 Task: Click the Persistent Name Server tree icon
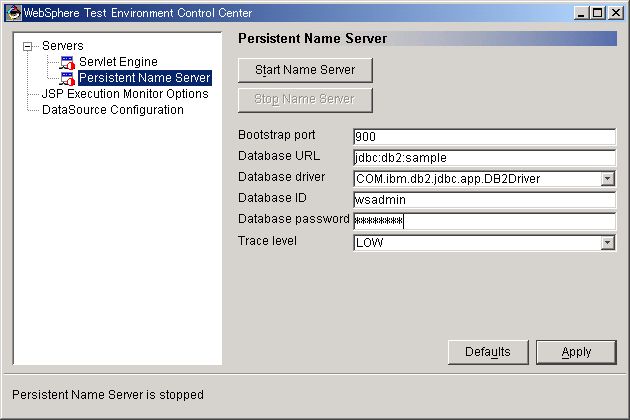click(68, 78)
